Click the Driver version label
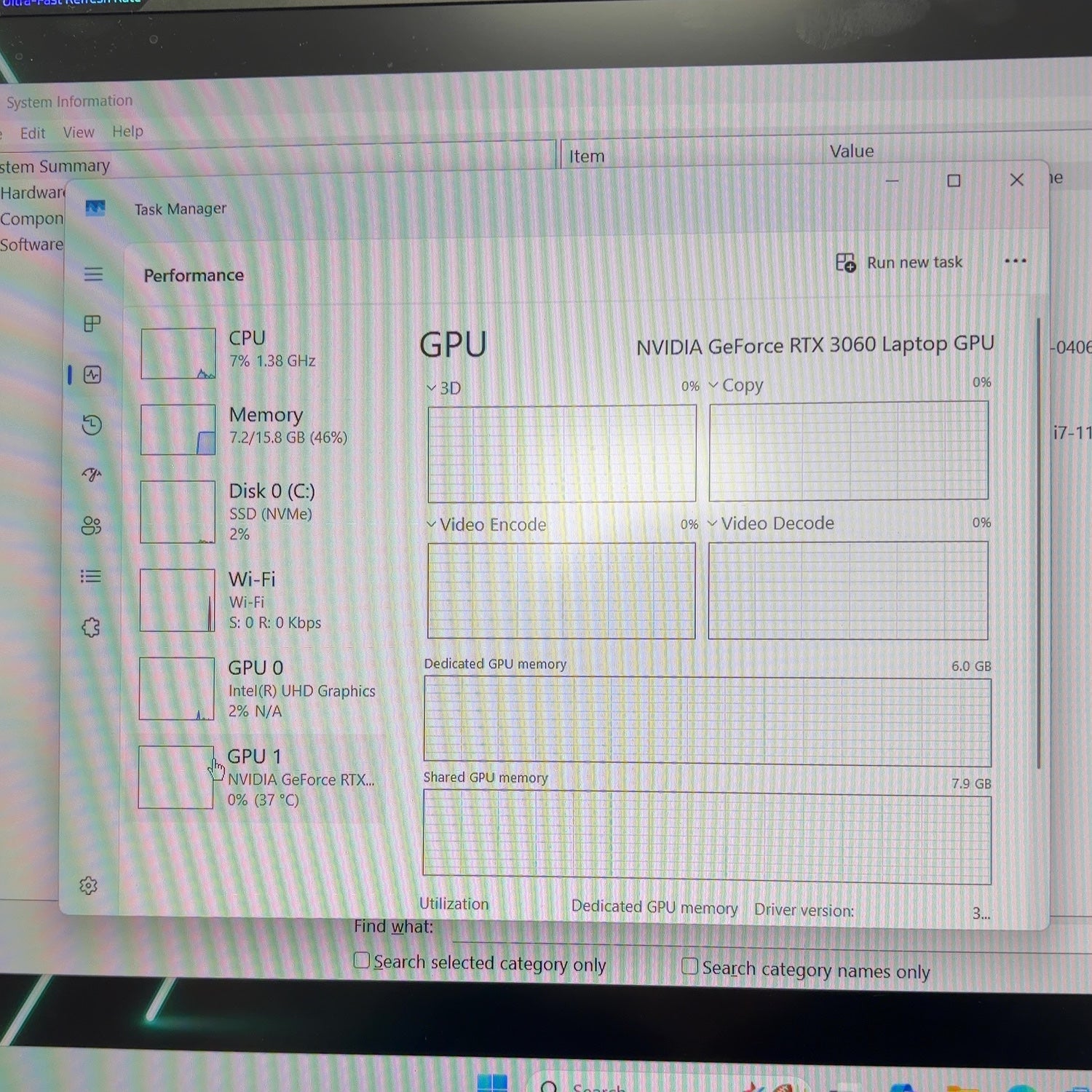 tap(804, 911)
